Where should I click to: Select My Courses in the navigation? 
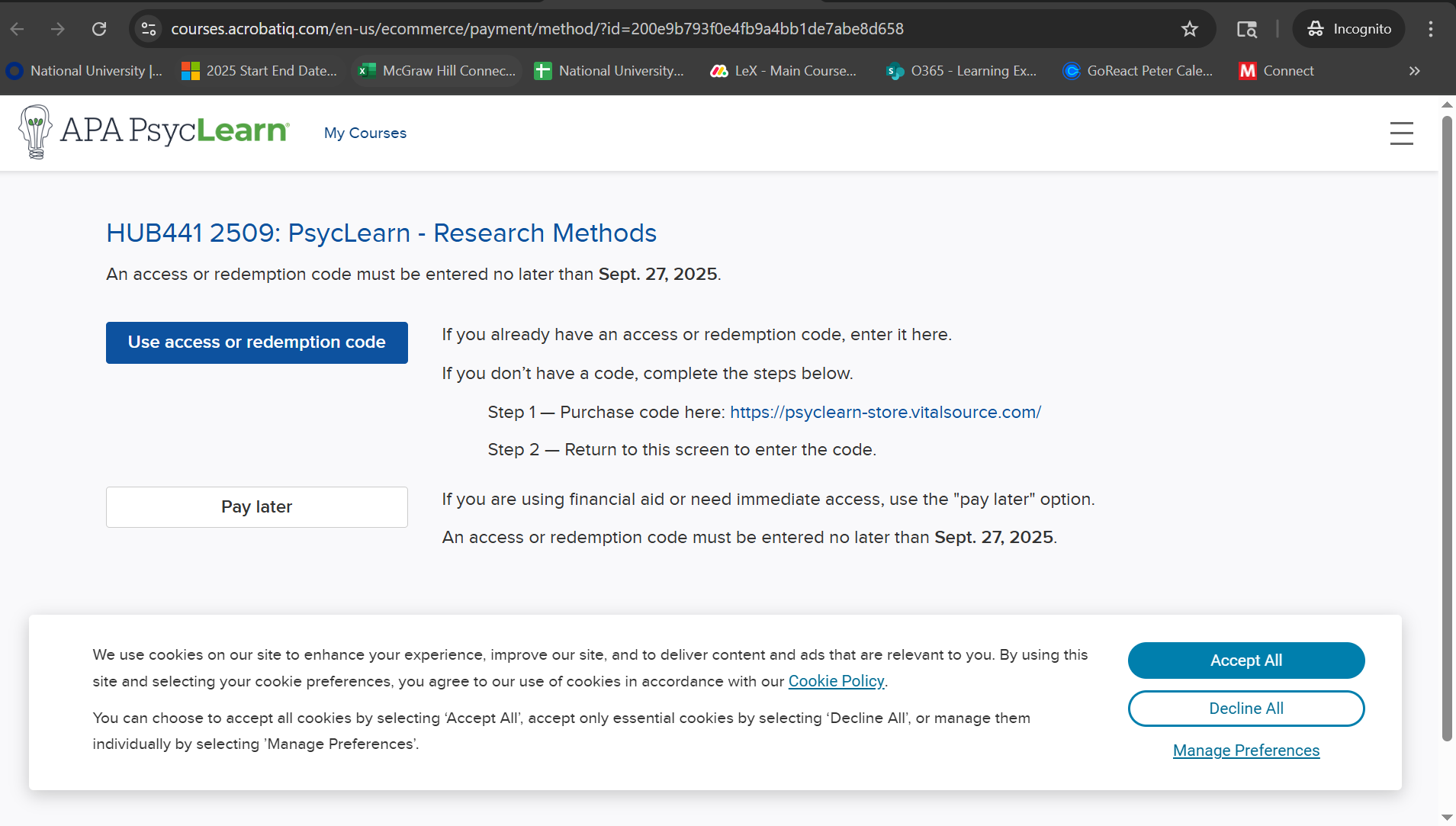[365, 133]
